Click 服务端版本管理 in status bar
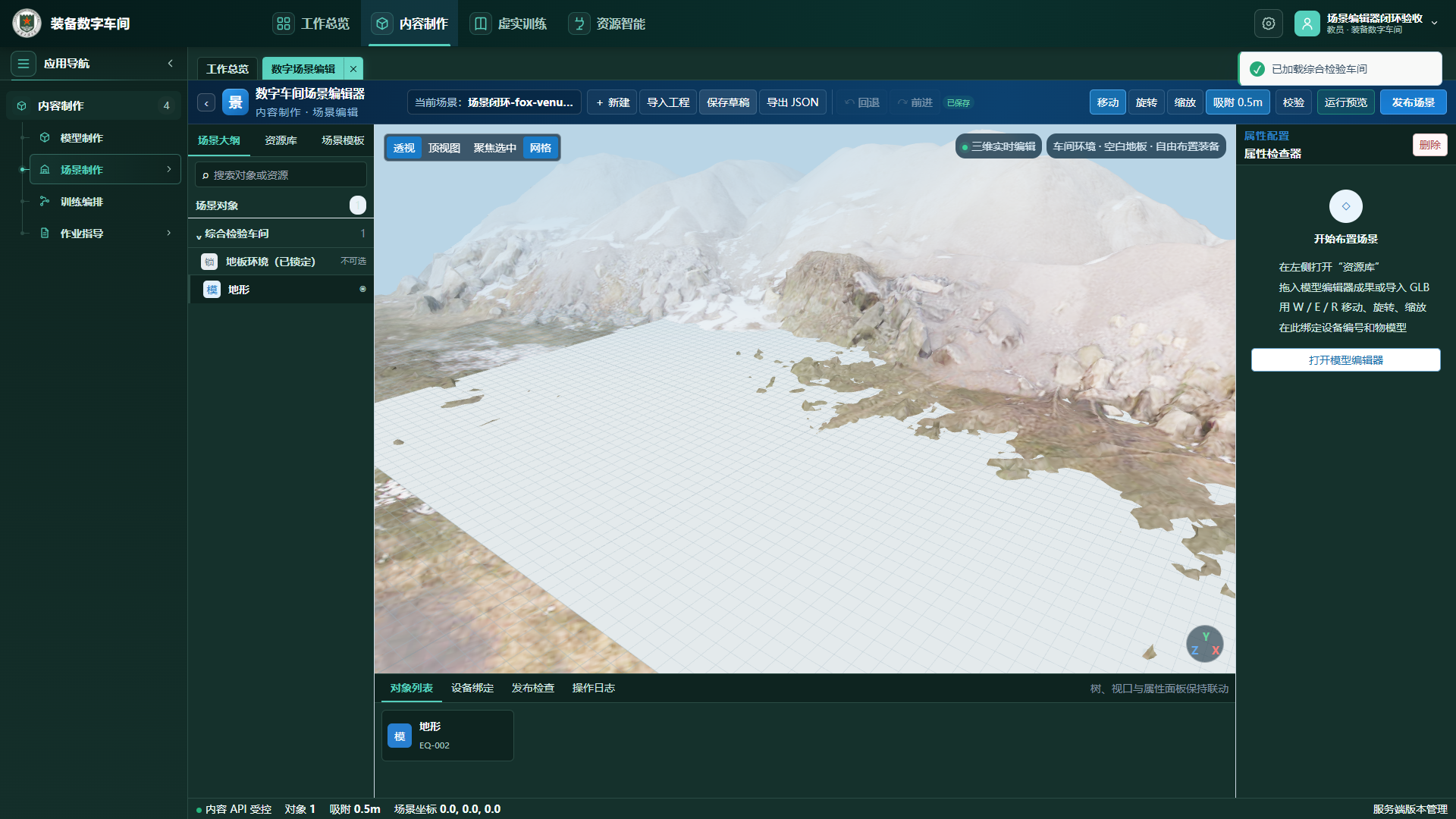This screenshot has width=1456, height=819. 1410,809
